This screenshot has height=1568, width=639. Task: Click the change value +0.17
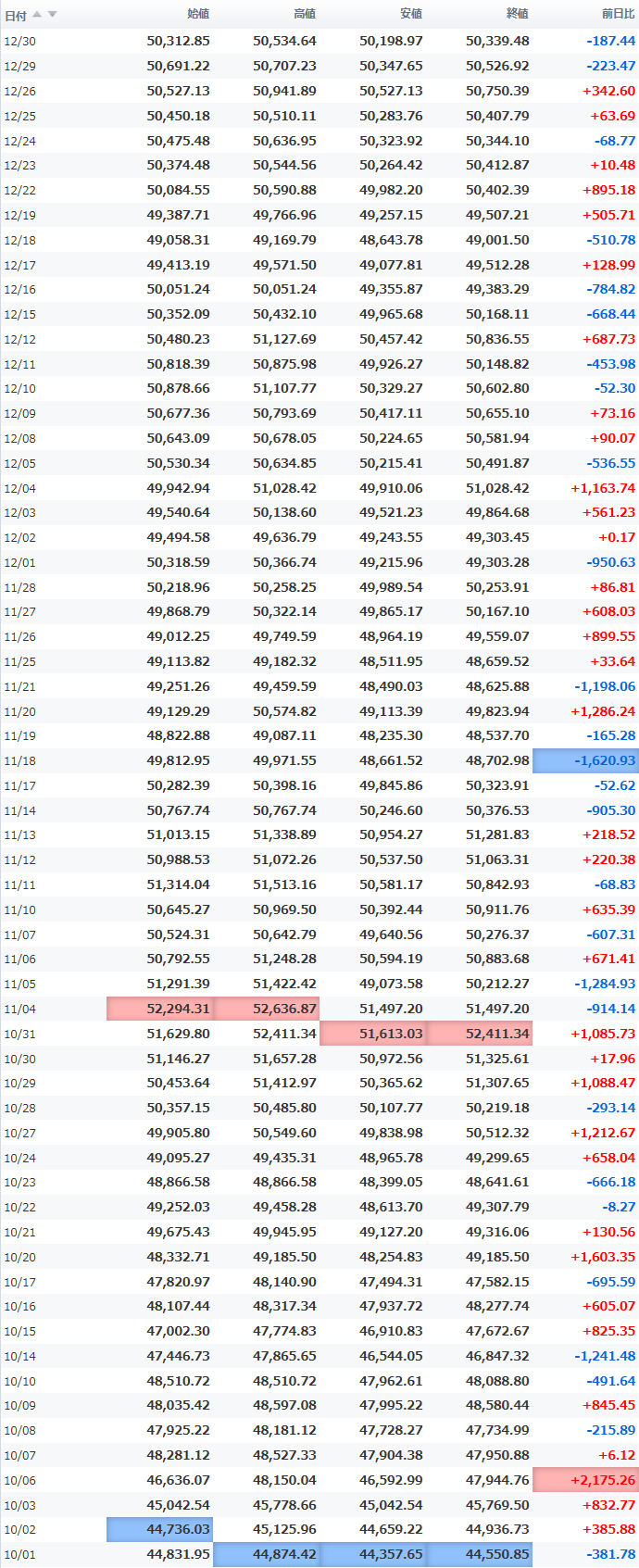(x=617, y=537)
